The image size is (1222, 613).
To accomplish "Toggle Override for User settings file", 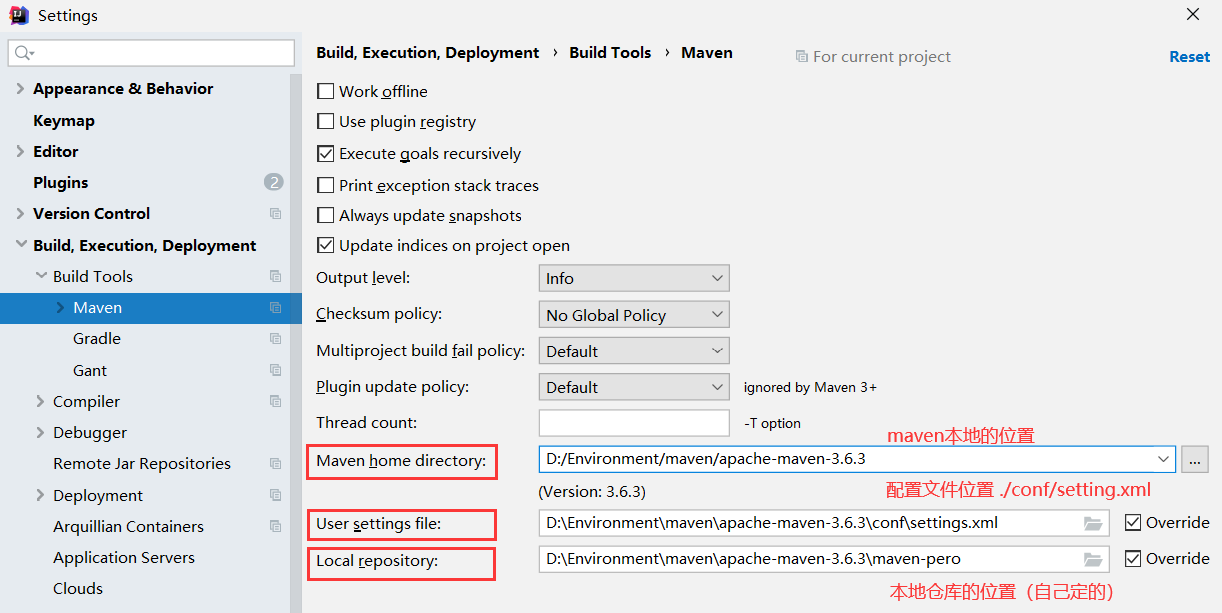I will 1133,523.
